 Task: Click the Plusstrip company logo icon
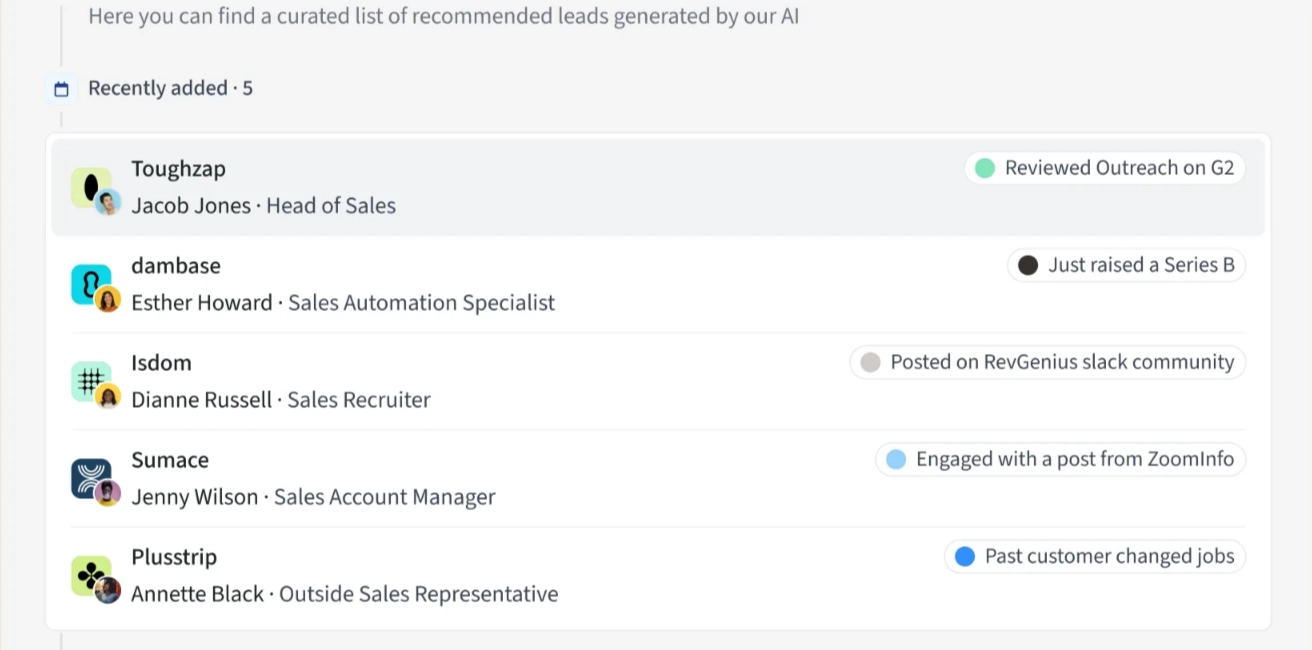(x=89, y=574)
